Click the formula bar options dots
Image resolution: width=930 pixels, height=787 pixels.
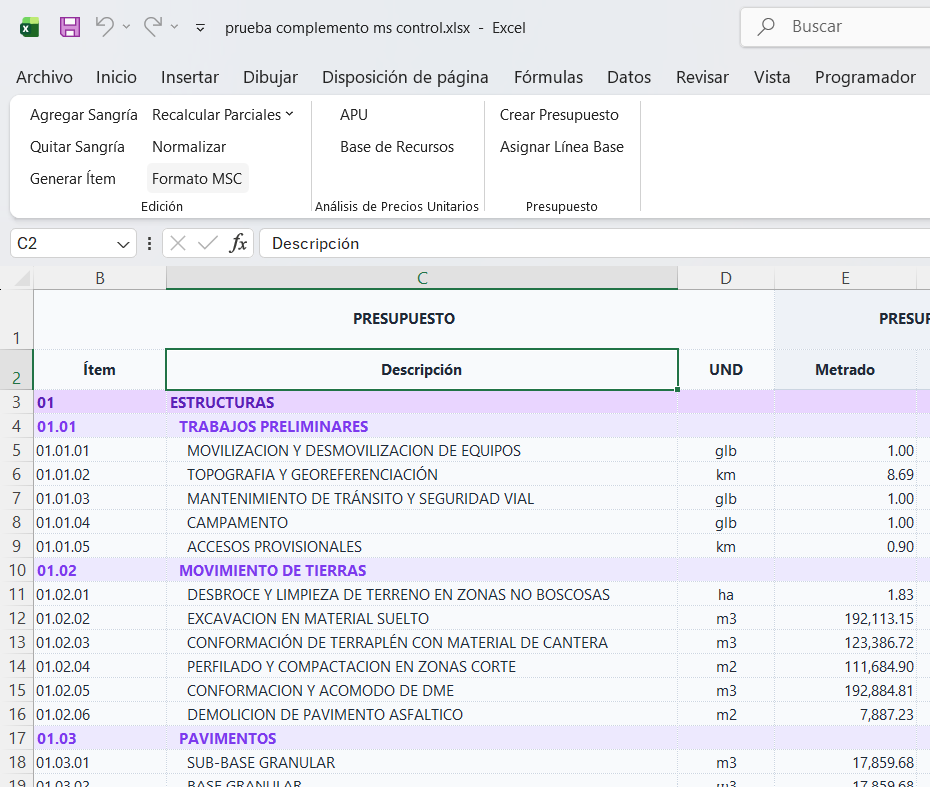pos(149,243)
